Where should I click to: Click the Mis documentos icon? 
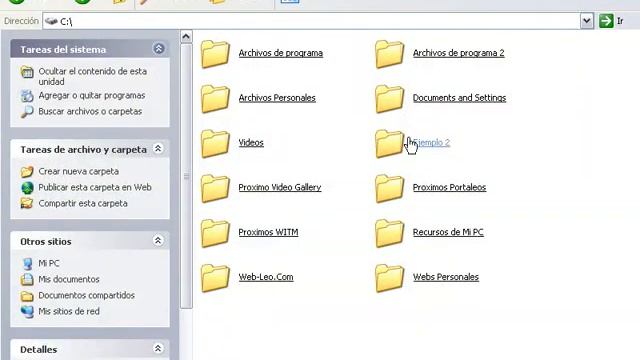coord(27,279)
